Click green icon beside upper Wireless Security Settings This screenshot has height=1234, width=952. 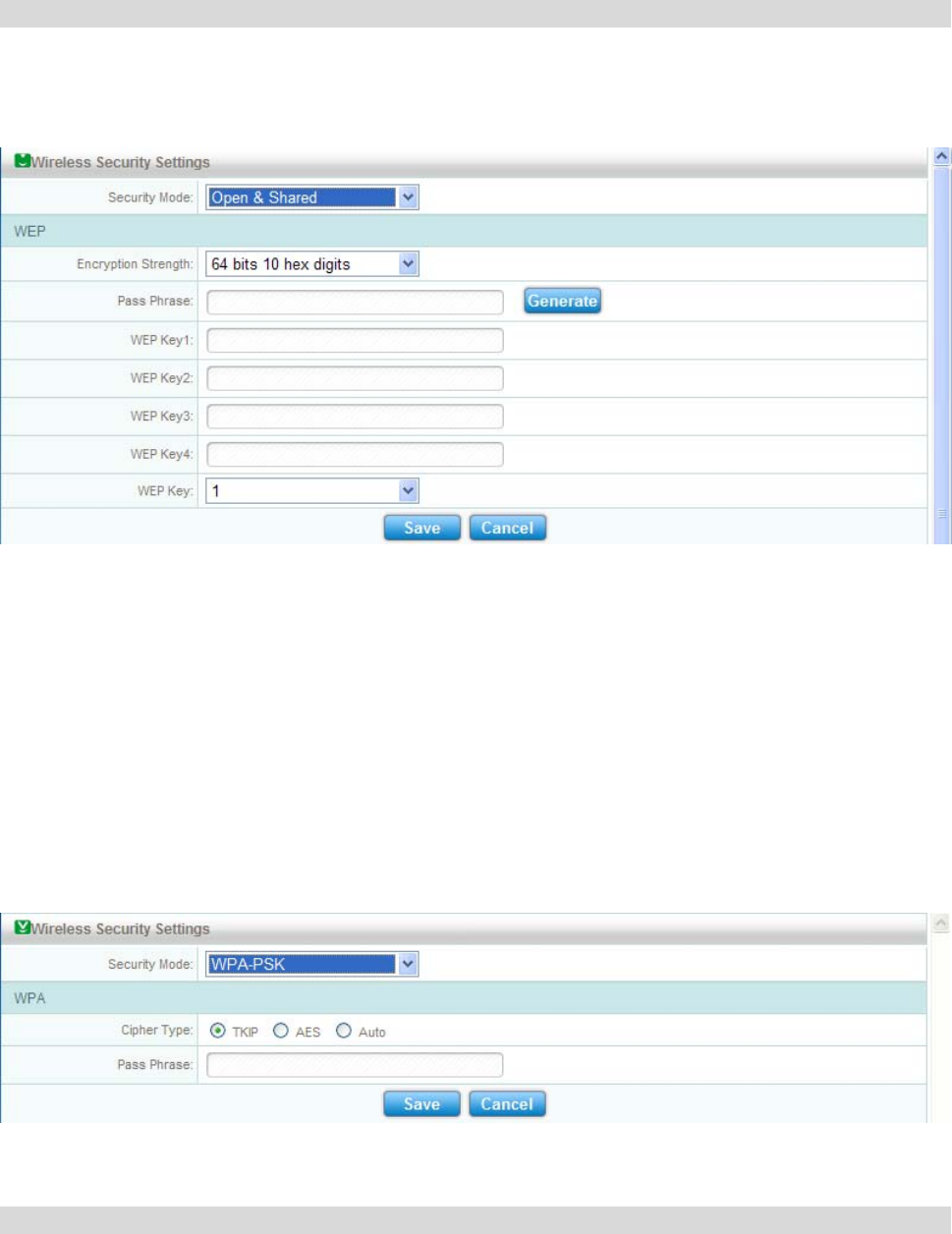click(22, 161)
